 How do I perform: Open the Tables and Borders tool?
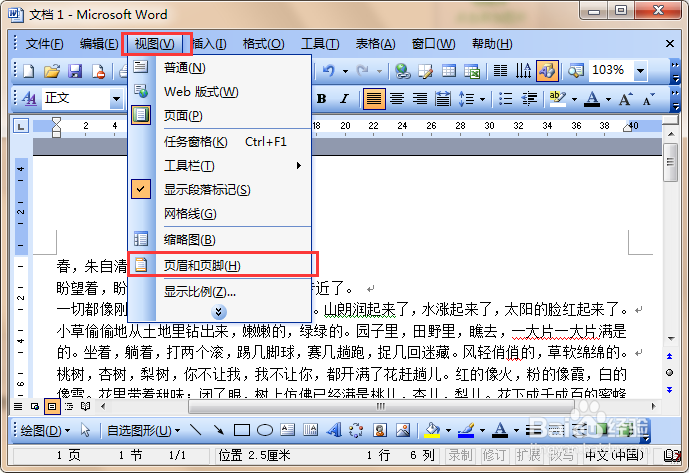point(425,71)
